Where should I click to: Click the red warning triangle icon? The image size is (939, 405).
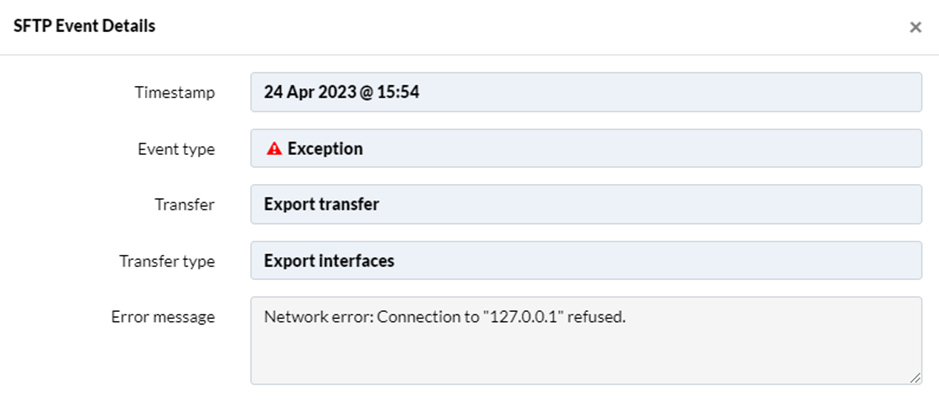(x=274, y=149)
